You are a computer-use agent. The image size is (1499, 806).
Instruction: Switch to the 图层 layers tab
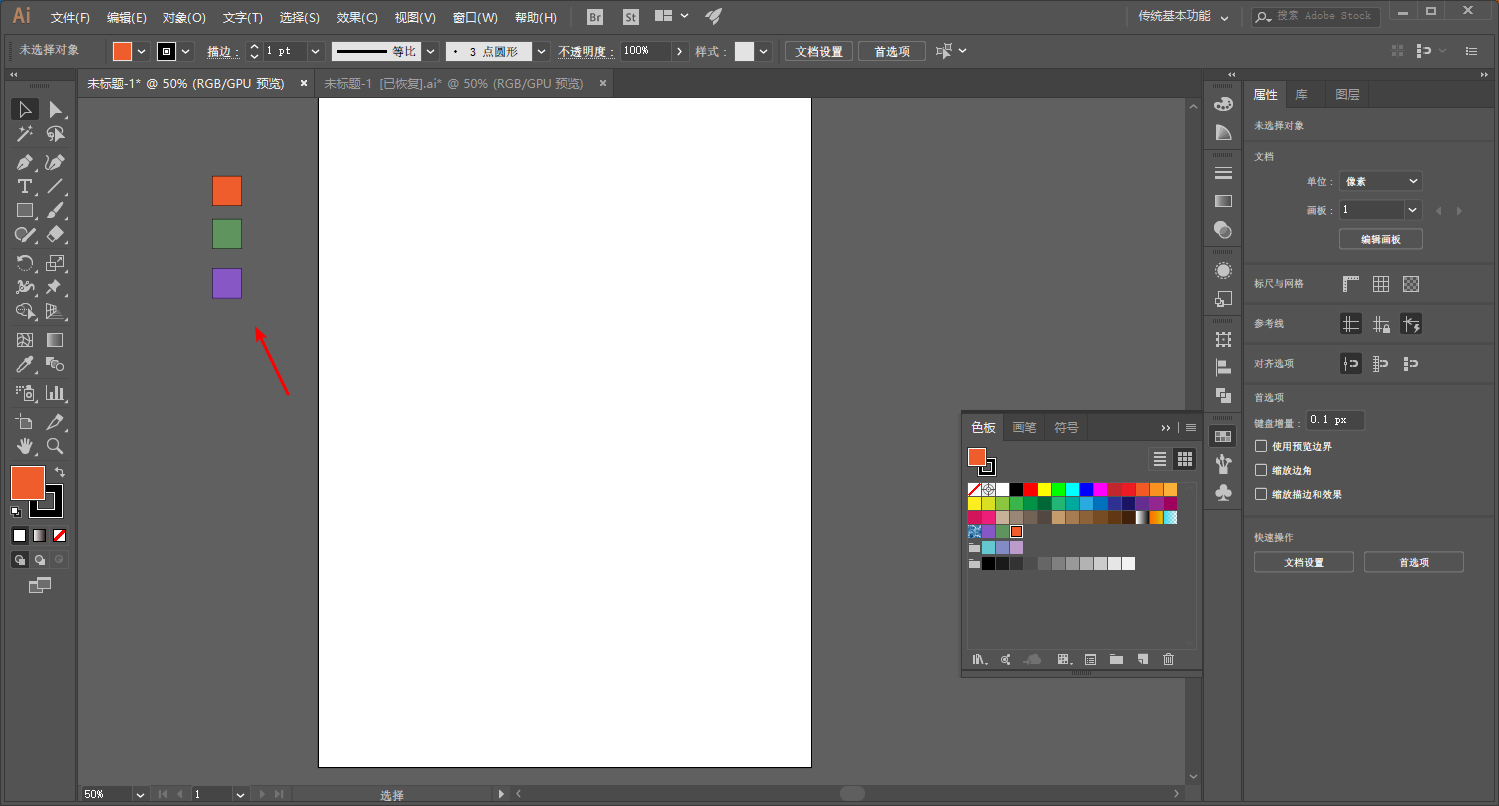coord(1347,95)
